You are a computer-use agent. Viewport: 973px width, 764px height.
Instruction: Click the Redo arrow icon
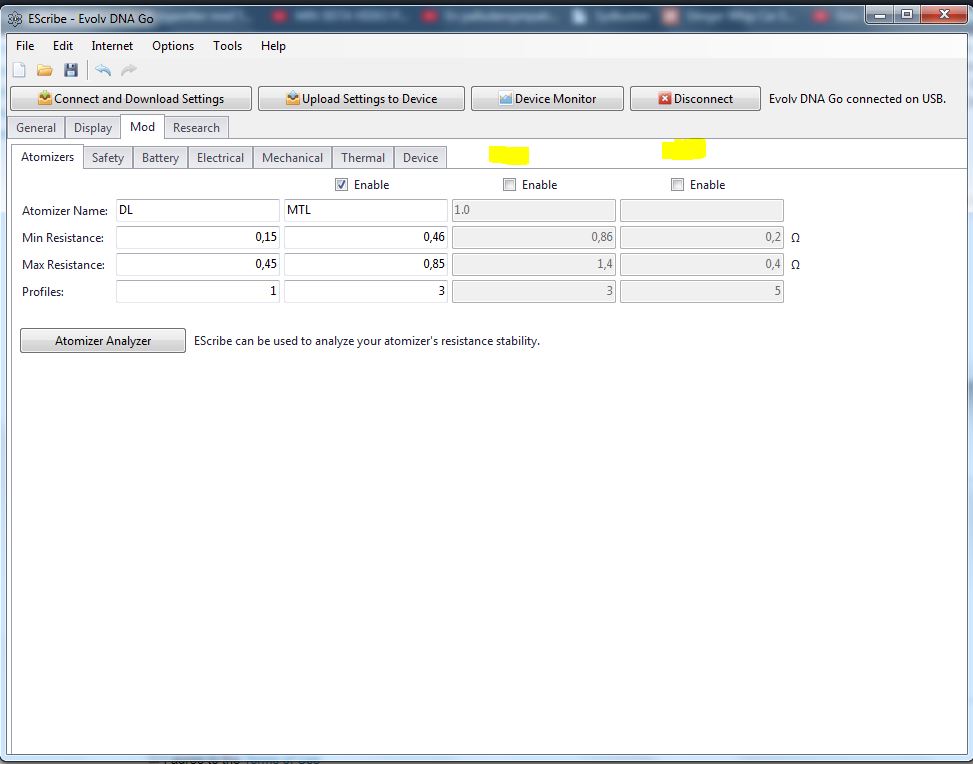[x=128, y=70]
